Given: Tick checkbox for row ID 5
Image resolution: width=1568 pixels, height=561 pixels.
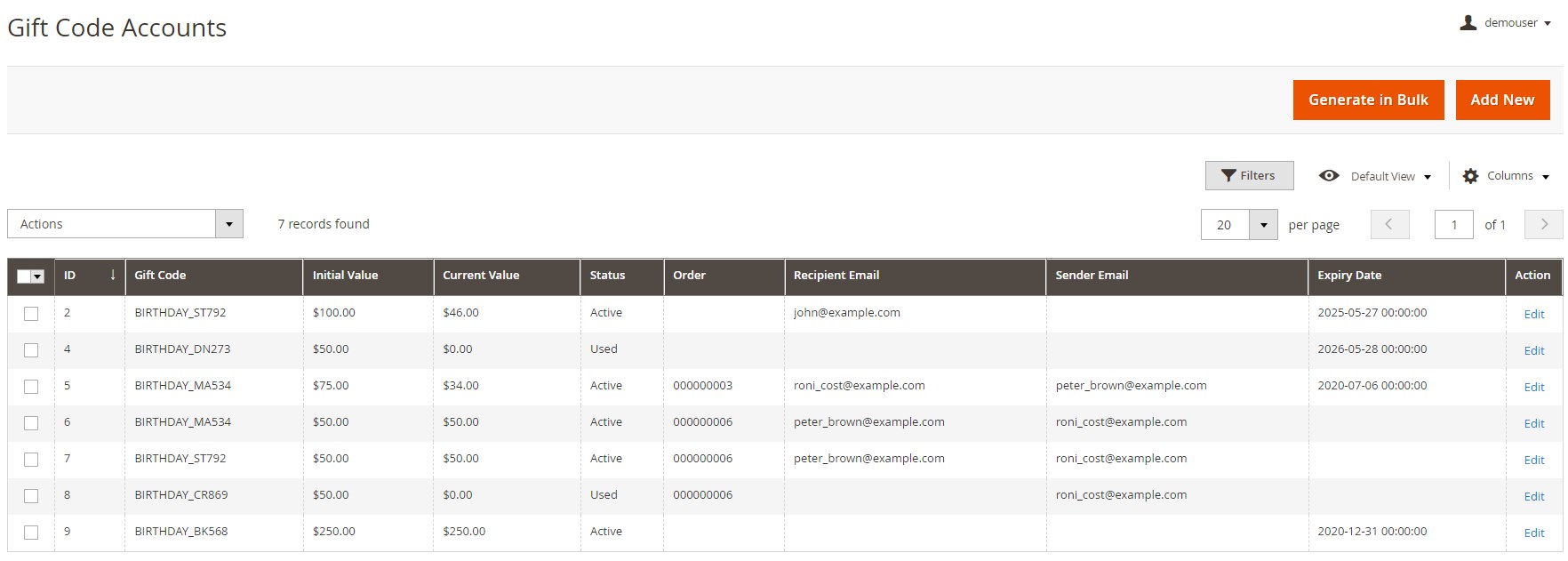Looking at the screenshot, I should tap(31, 387).
